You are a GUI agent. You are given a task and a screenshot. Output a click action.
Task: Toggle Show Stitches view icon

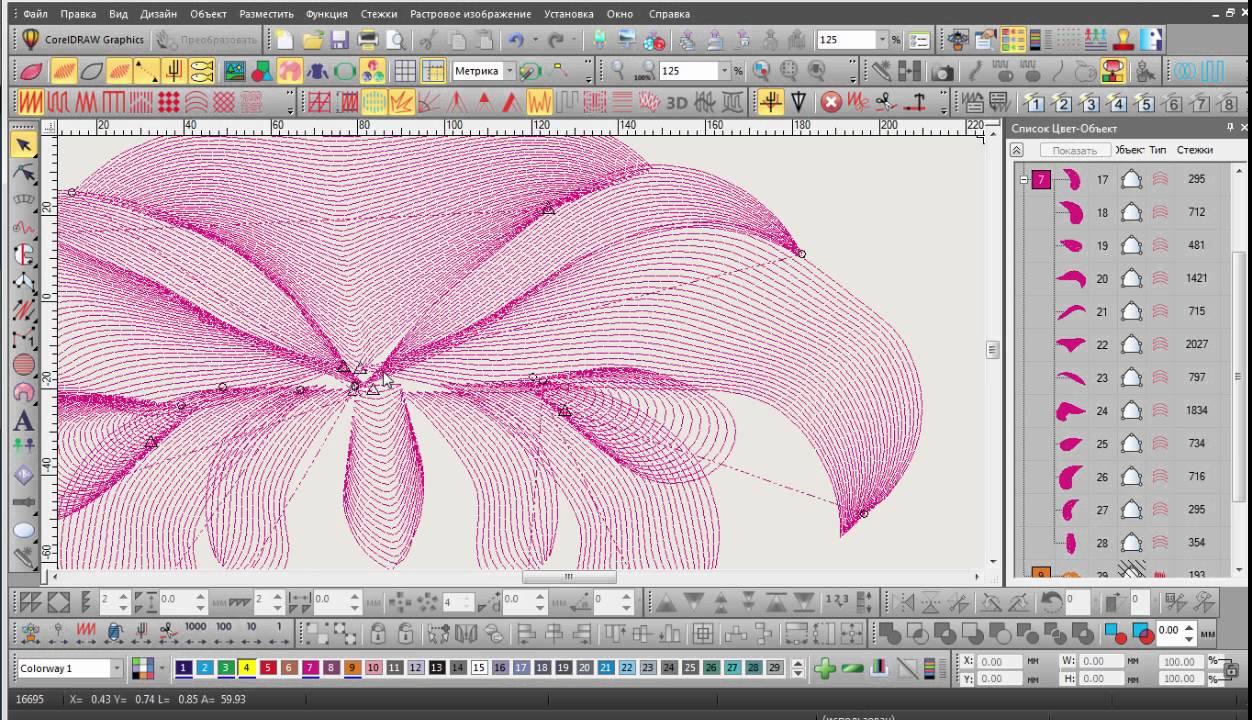(x=65, y=72)
